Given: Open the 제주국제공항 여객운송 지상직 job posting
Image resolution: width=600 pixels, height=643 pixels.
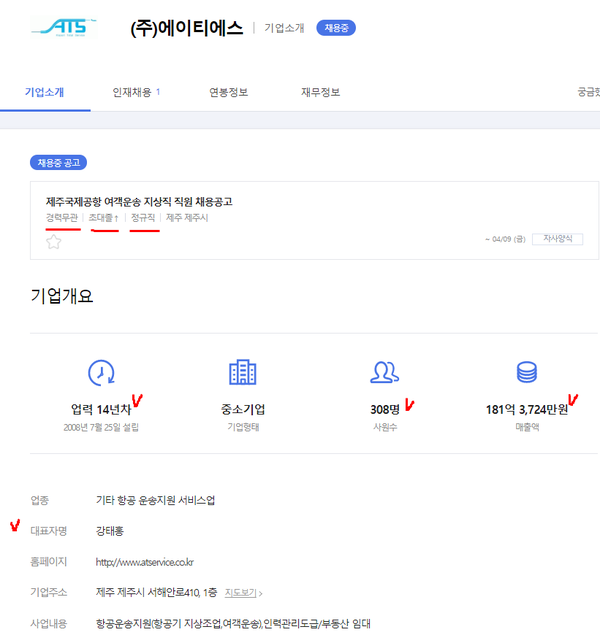Looking at the screenshot, I should coord(139,202).
